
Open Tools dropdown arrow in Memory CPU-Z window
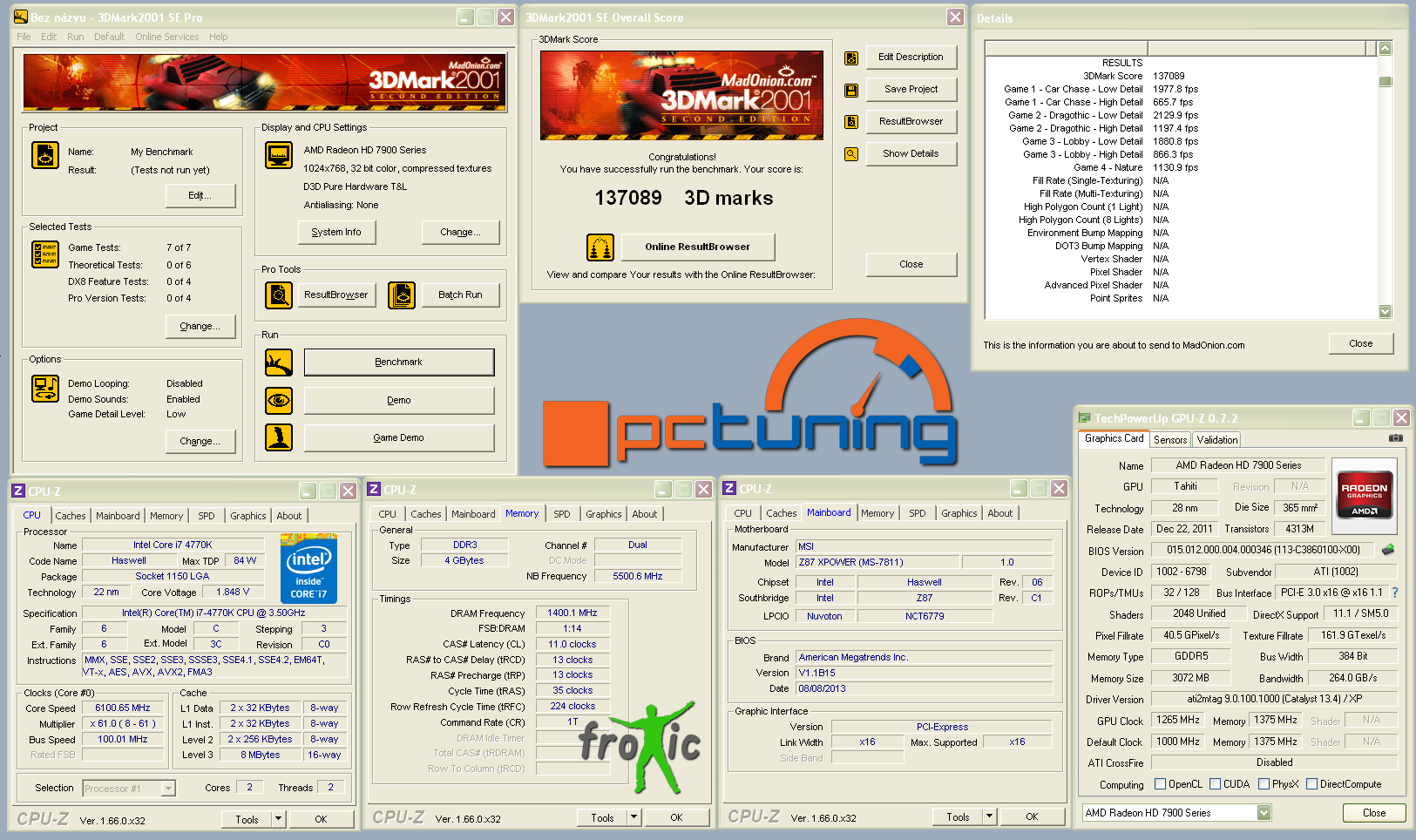[633, 817]
